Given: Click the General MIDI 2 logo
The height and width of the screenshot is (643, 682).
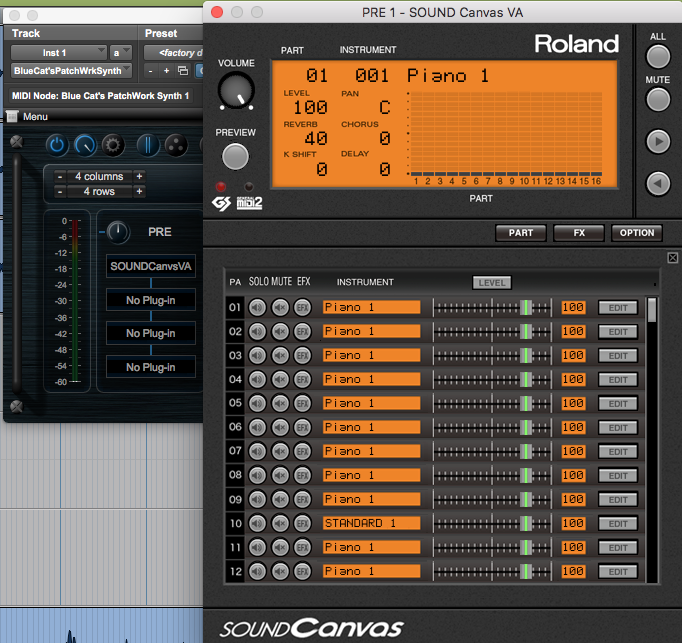Looking at the screenshot, I should 249,203.
